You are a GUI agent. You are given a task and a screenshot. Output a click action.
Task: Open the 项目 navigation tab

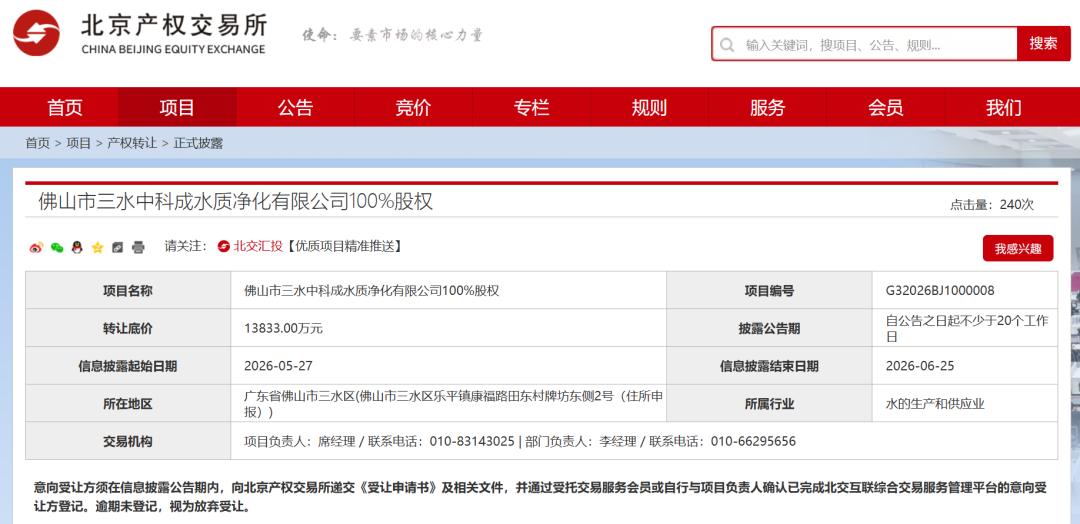[x=177, y=107]
